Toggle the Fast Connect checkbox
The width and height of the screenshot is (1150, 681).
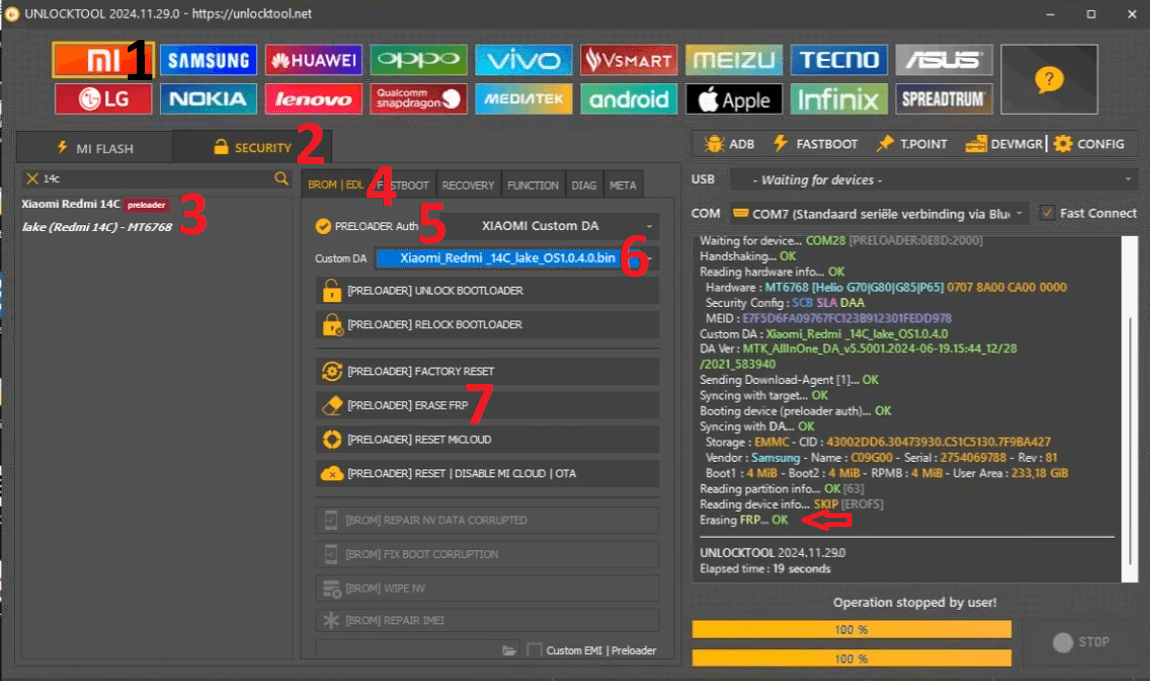click(1047, 213)
